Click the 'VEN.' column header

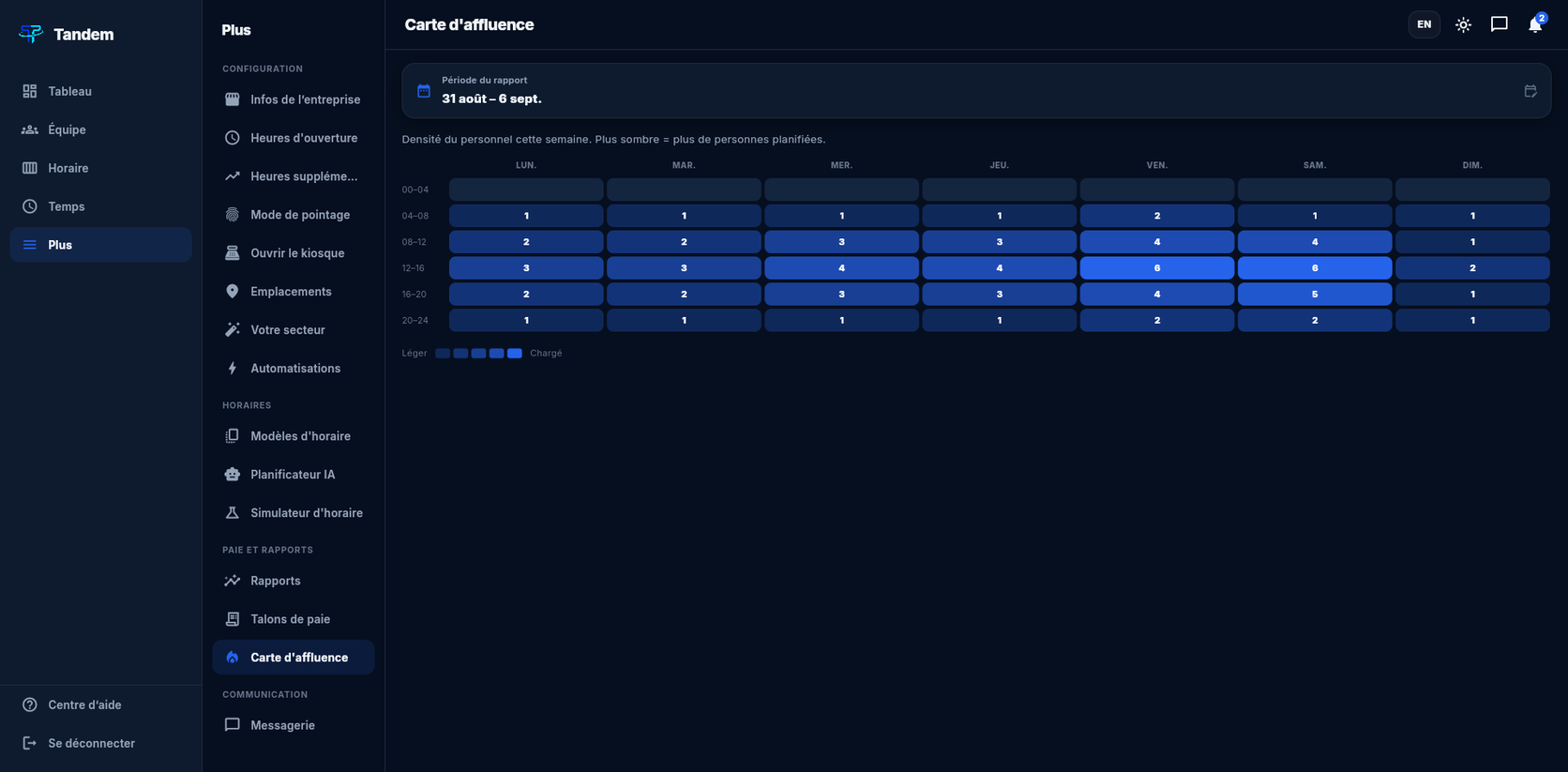[x=1157, y=165]
